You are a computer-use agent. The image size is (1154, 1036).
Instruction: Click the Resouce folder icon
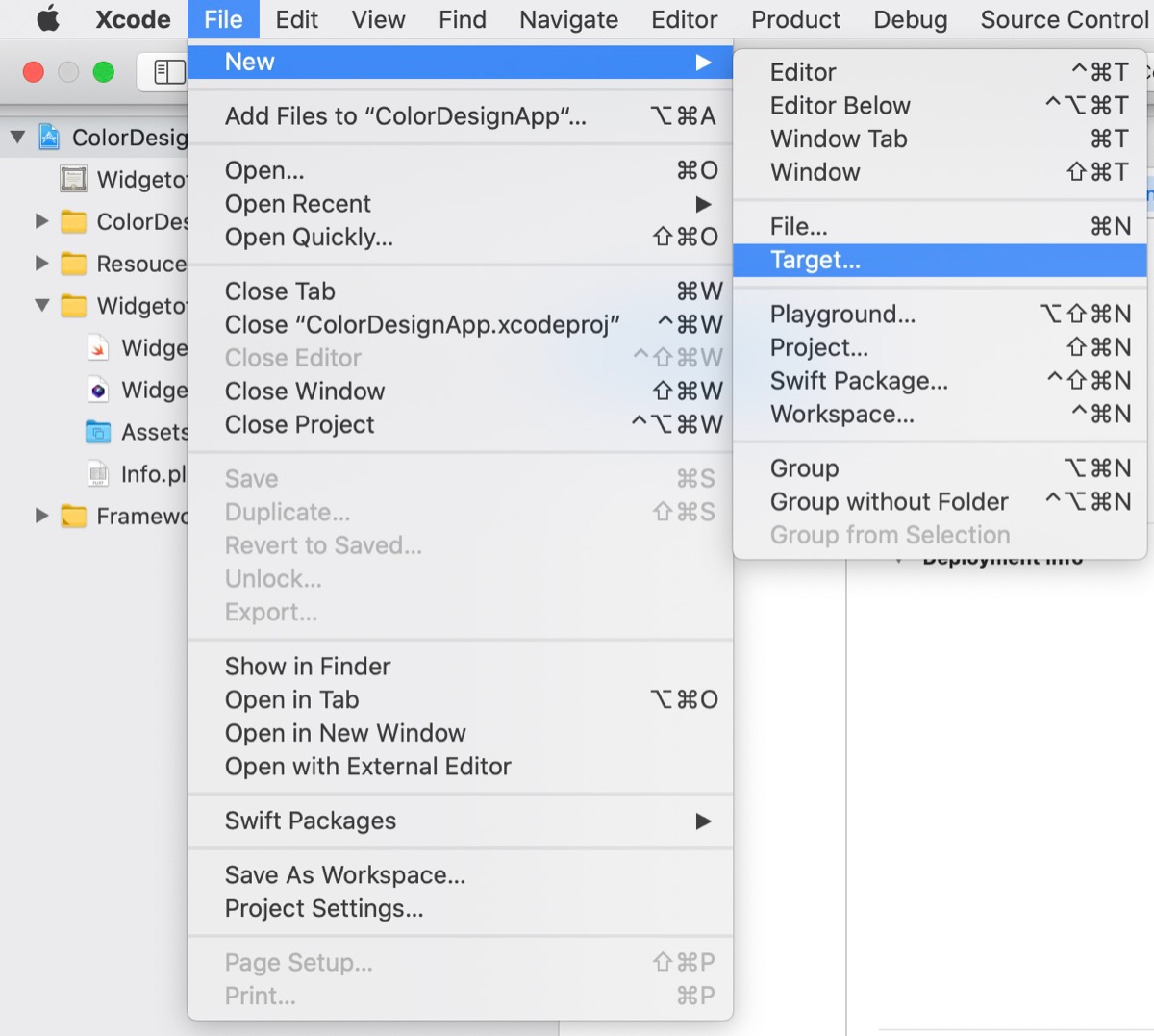coord(74,263)
